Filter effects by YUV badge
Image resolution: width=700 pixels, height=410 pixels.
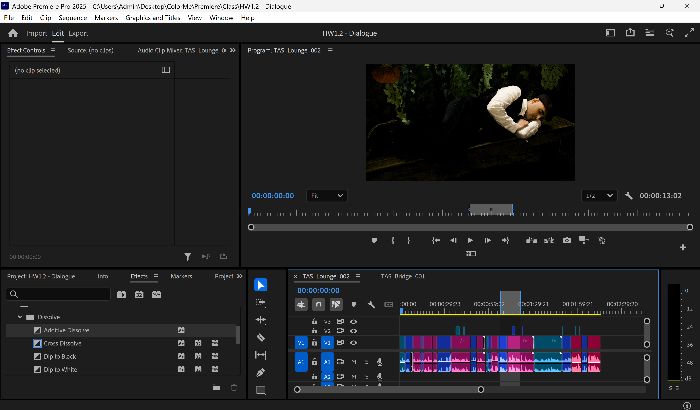[x=156, y=295]
